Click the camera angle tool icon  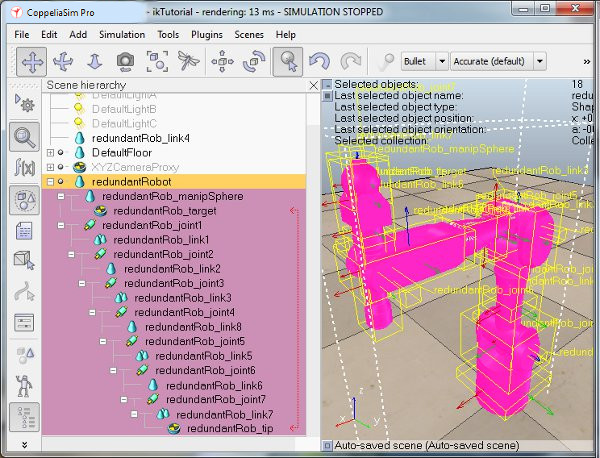(x=126, y=61)
